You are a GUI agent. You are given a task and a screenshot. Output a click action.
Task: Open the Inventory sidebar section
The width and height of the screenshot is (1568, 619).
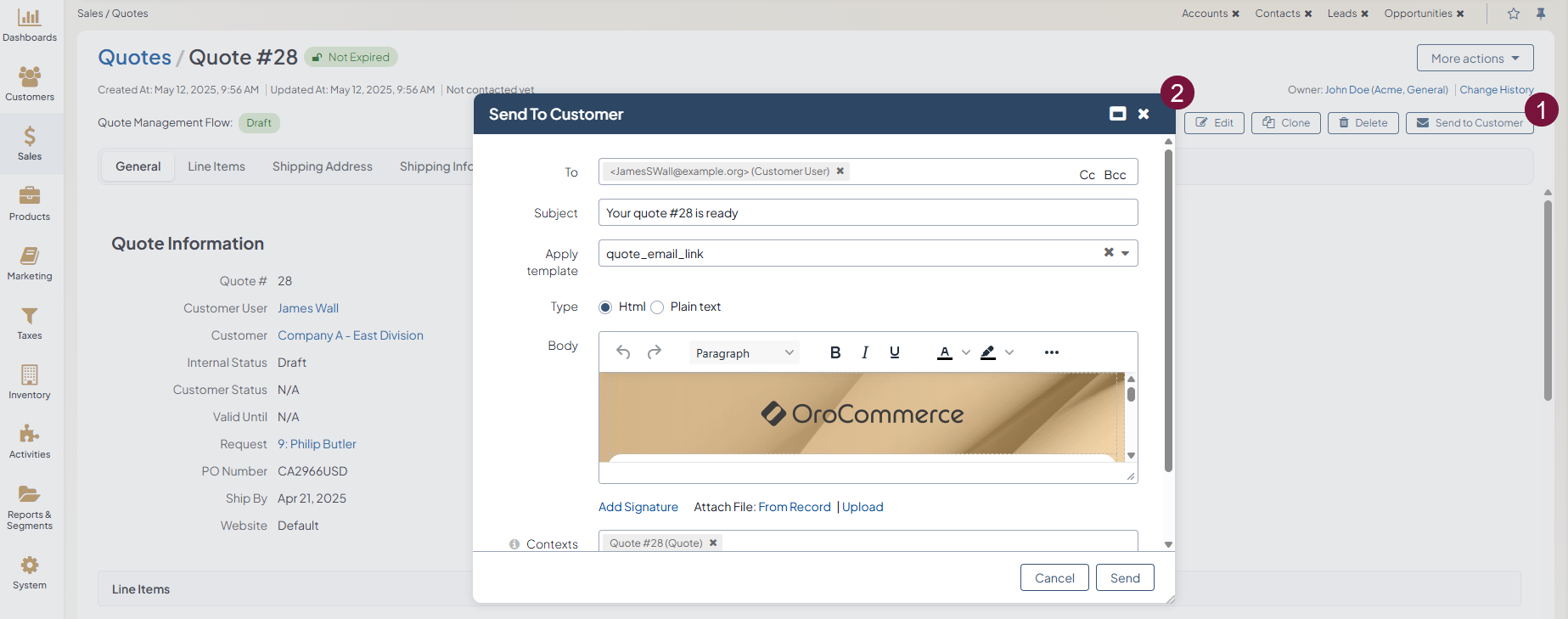pos(30,382)
